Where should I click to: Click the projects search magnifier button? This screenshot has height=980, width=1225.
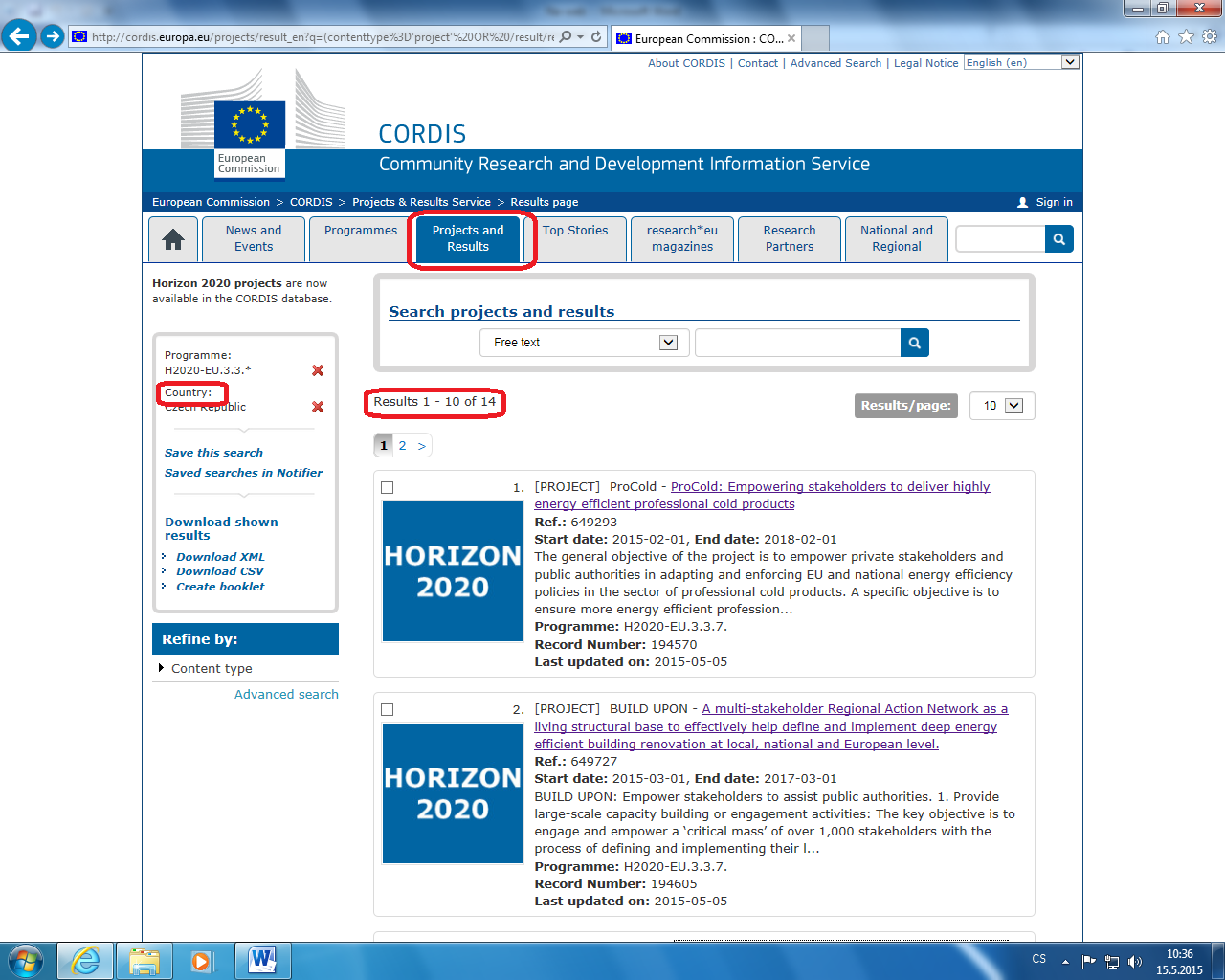[x=915, y=343]
